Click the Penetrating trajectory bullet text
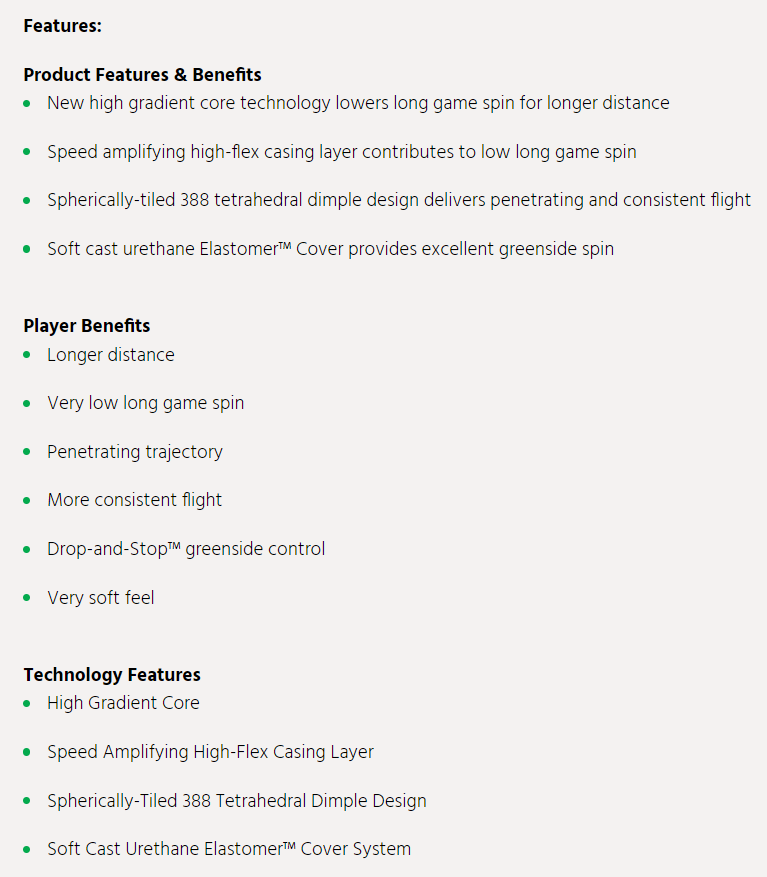 pyautogui.click(x=135, y=452)
